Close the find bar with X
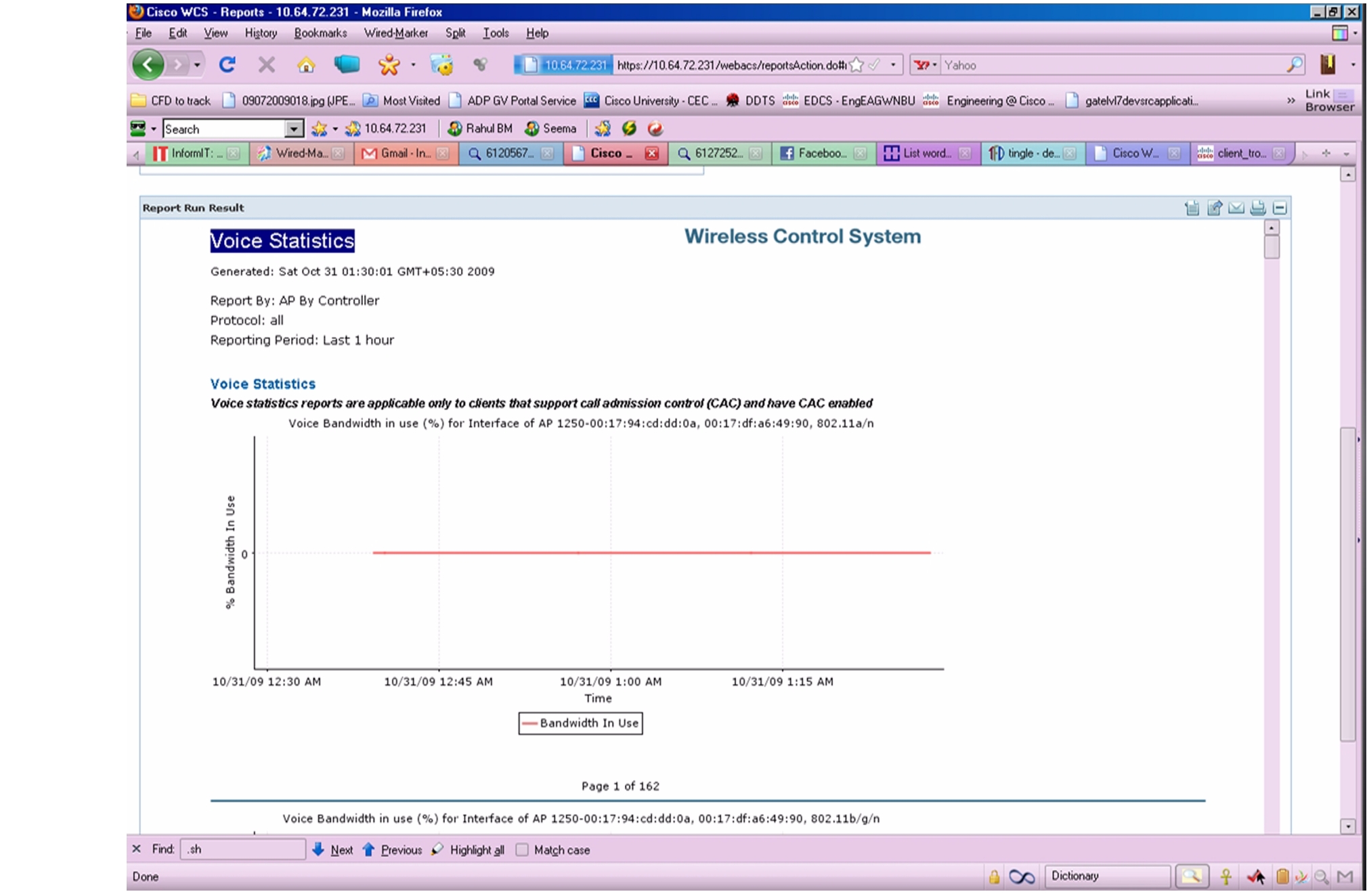 pos(137,849)
